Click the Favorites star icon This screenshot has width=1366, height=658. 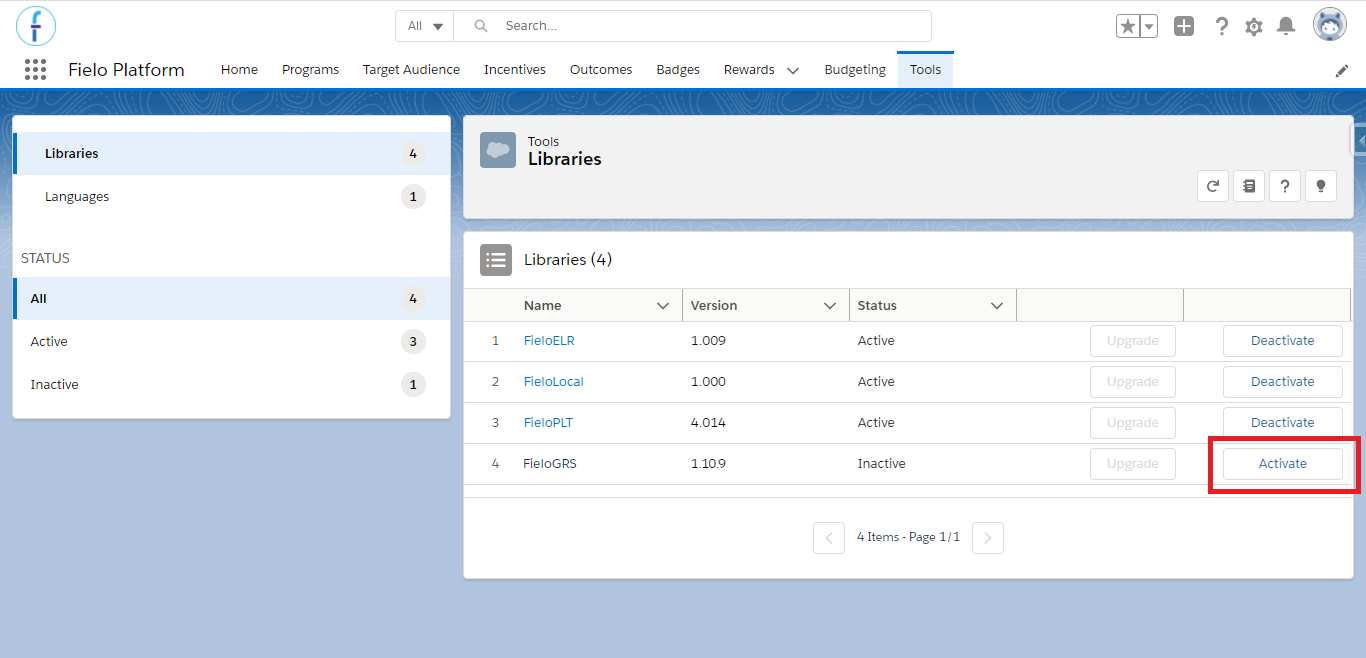pos(1128,27)
